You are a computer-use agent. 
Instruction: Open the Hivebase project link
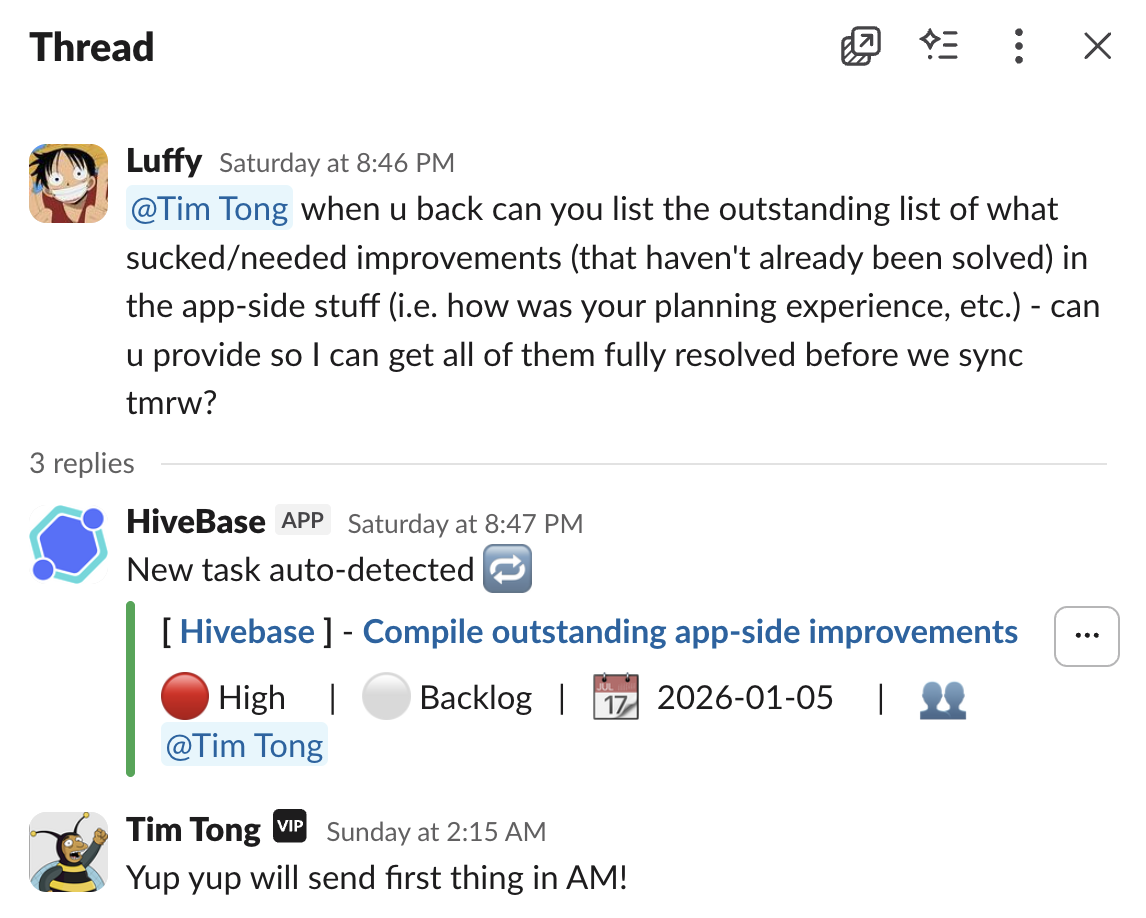tap(247, 632)
